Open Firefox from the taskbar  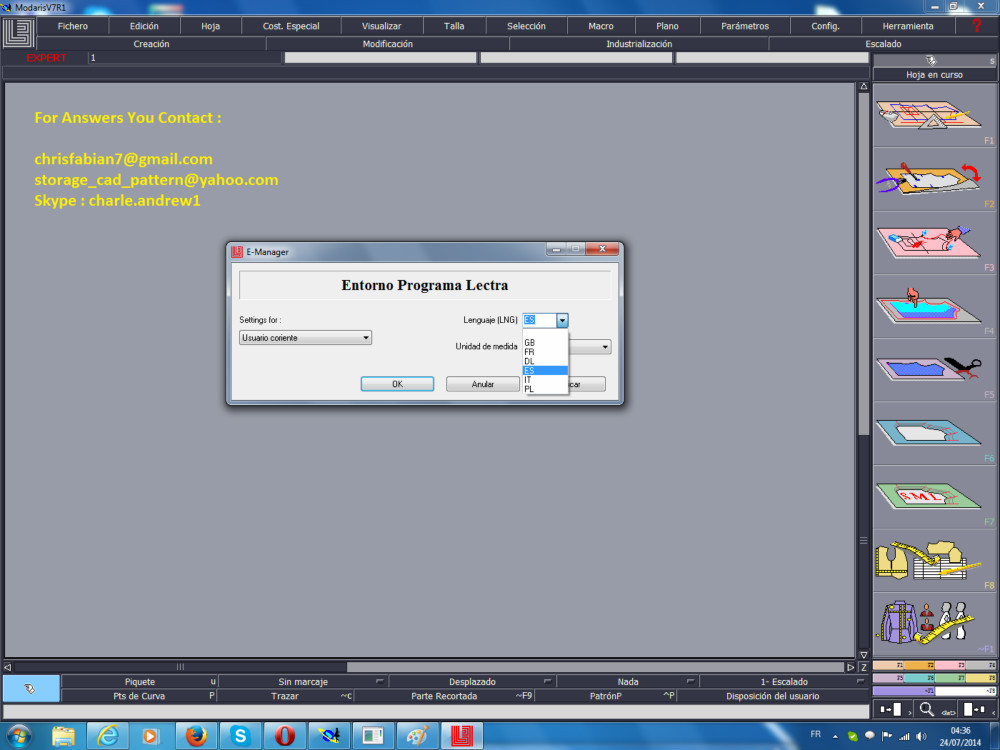click(196, 736)
